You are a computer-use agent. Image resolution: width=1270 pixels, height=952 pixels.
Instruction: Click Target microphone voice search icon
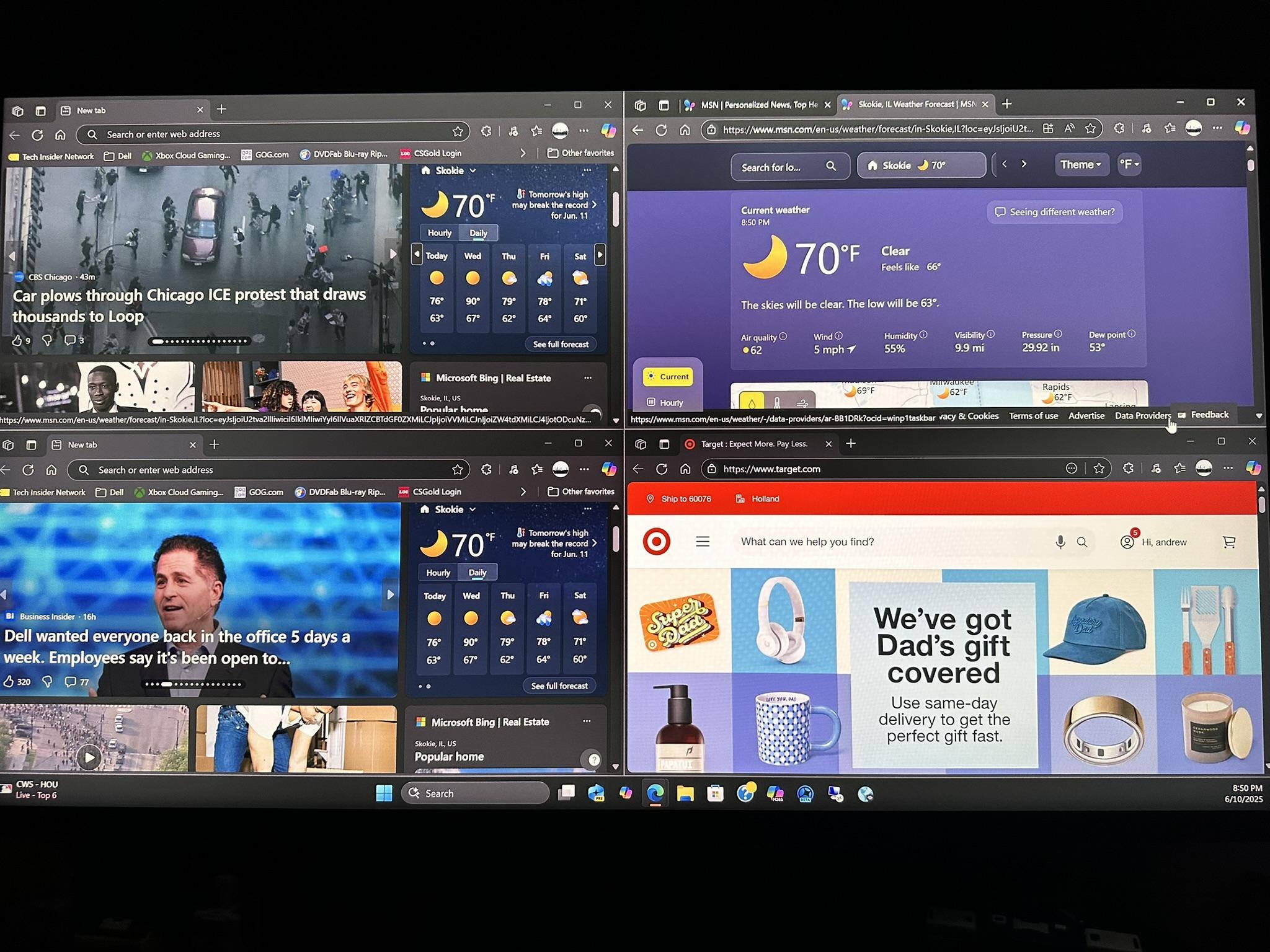(1060, 542)
